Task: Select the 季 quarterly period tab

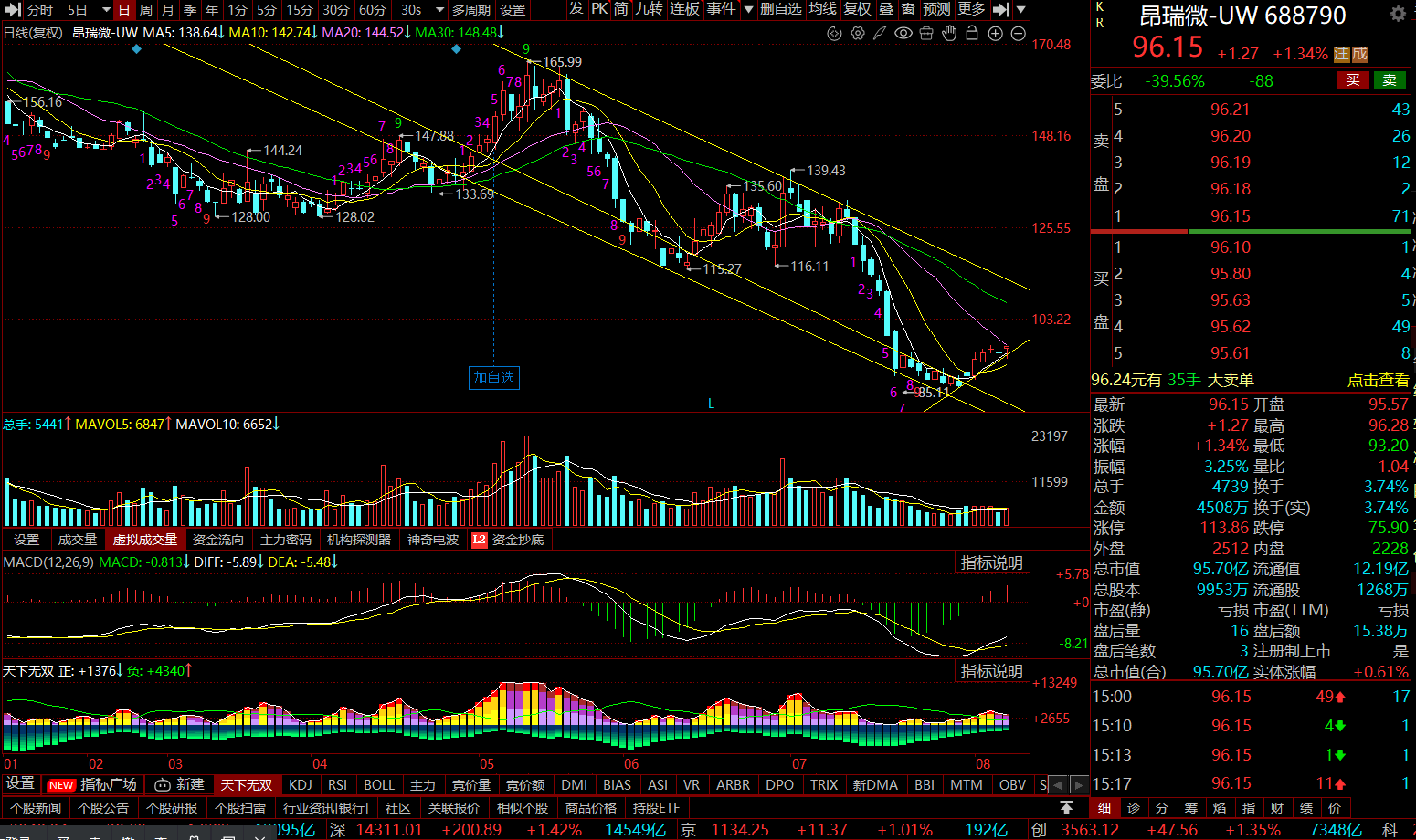Action: coord(190,9)
